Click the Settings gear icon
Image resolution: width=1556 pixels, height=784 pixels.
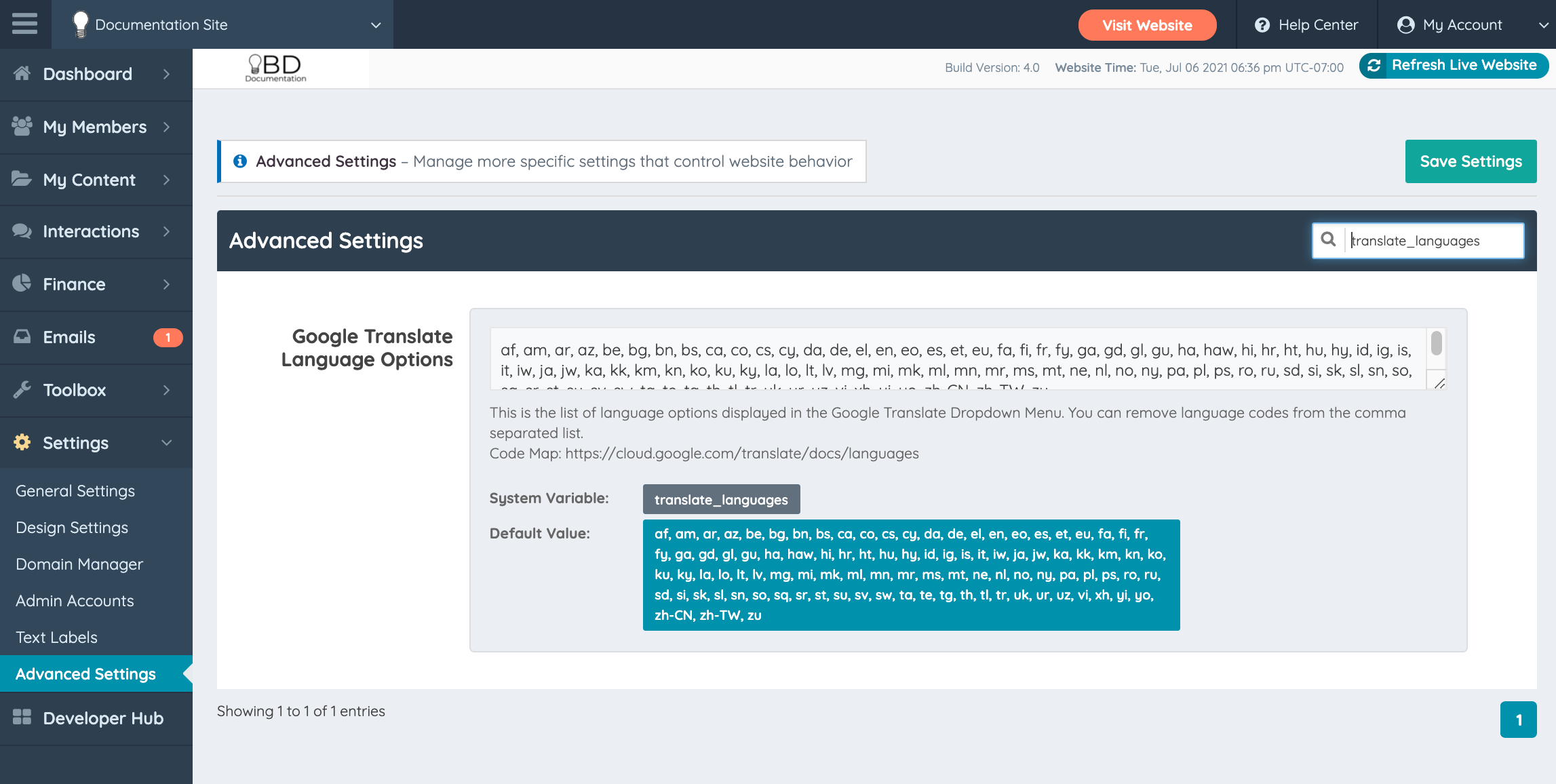click(22, 442)
